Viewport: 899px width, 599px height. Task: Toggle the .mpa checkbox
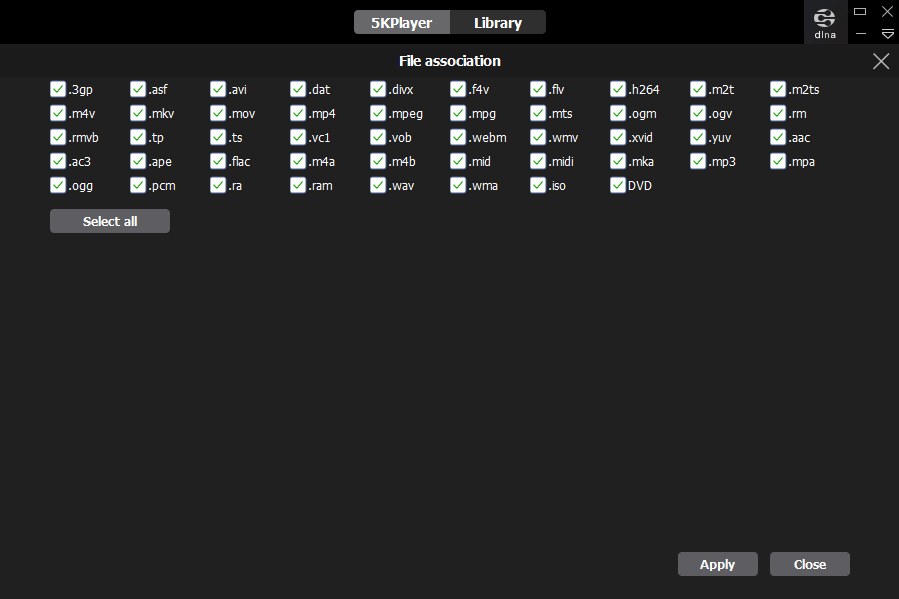[x=777, y=162]
